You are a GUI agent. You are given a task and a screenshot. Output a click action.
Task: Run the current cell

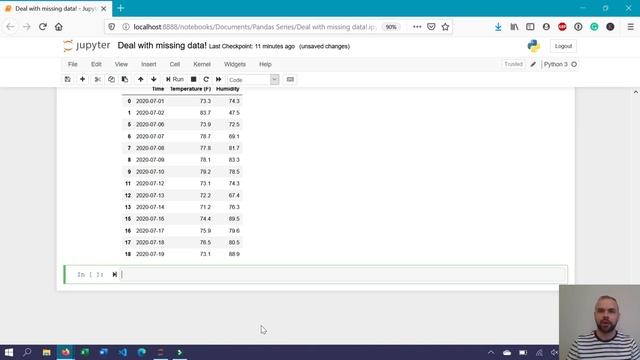click(x=175, y=79)
